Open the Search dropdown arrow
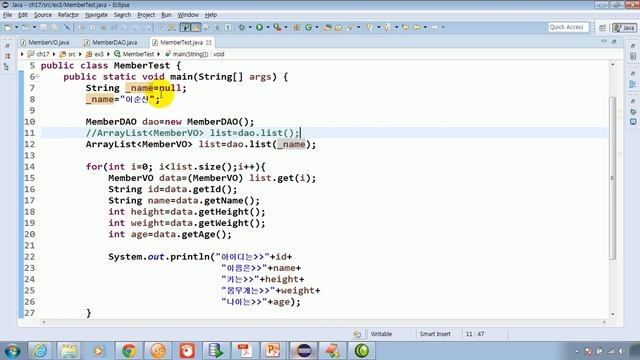This screenshot has height=360, width=640. (x=358, y=27)
